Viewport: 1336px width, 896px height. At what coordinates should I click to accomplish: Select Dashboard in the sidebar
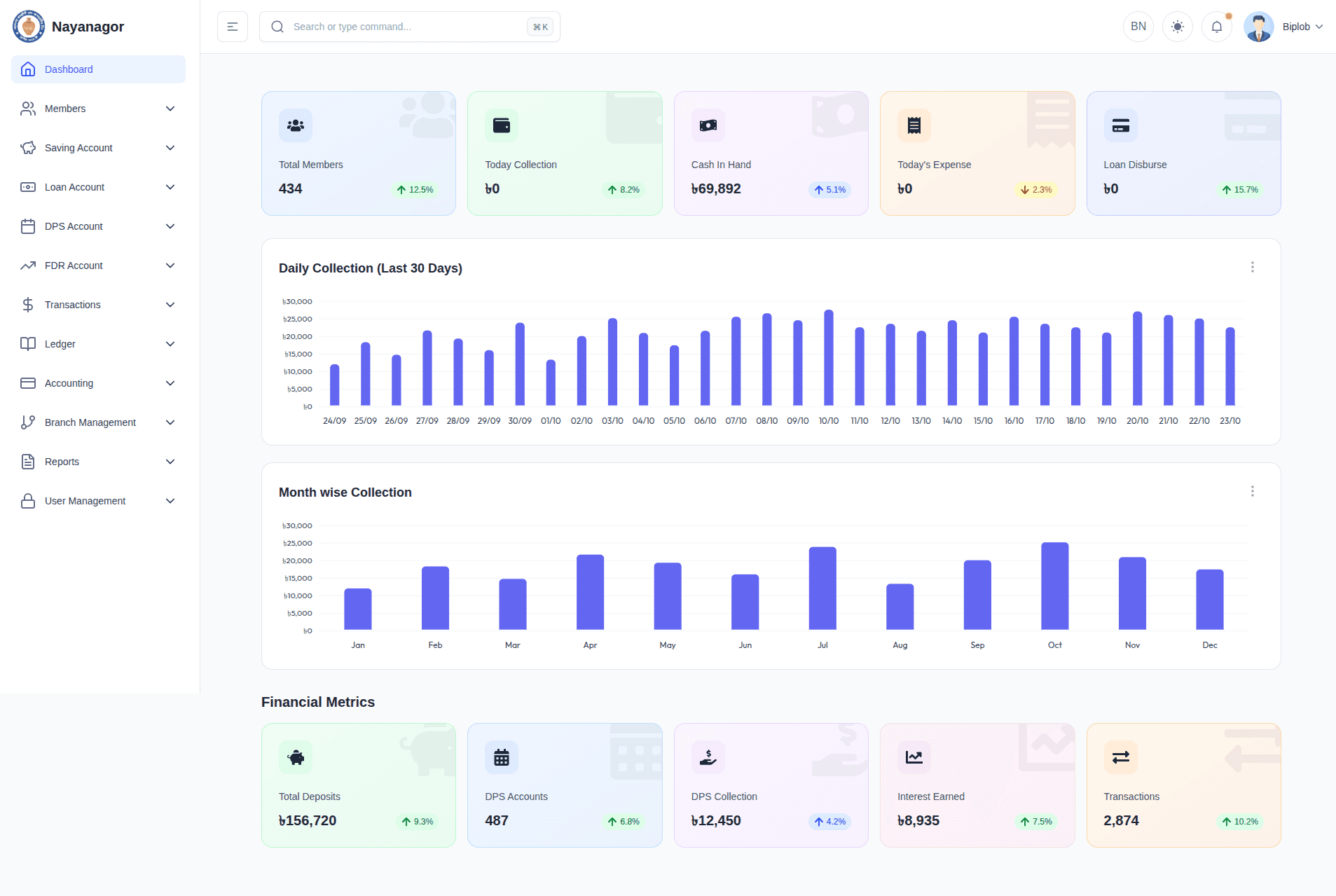pos(98,69)
